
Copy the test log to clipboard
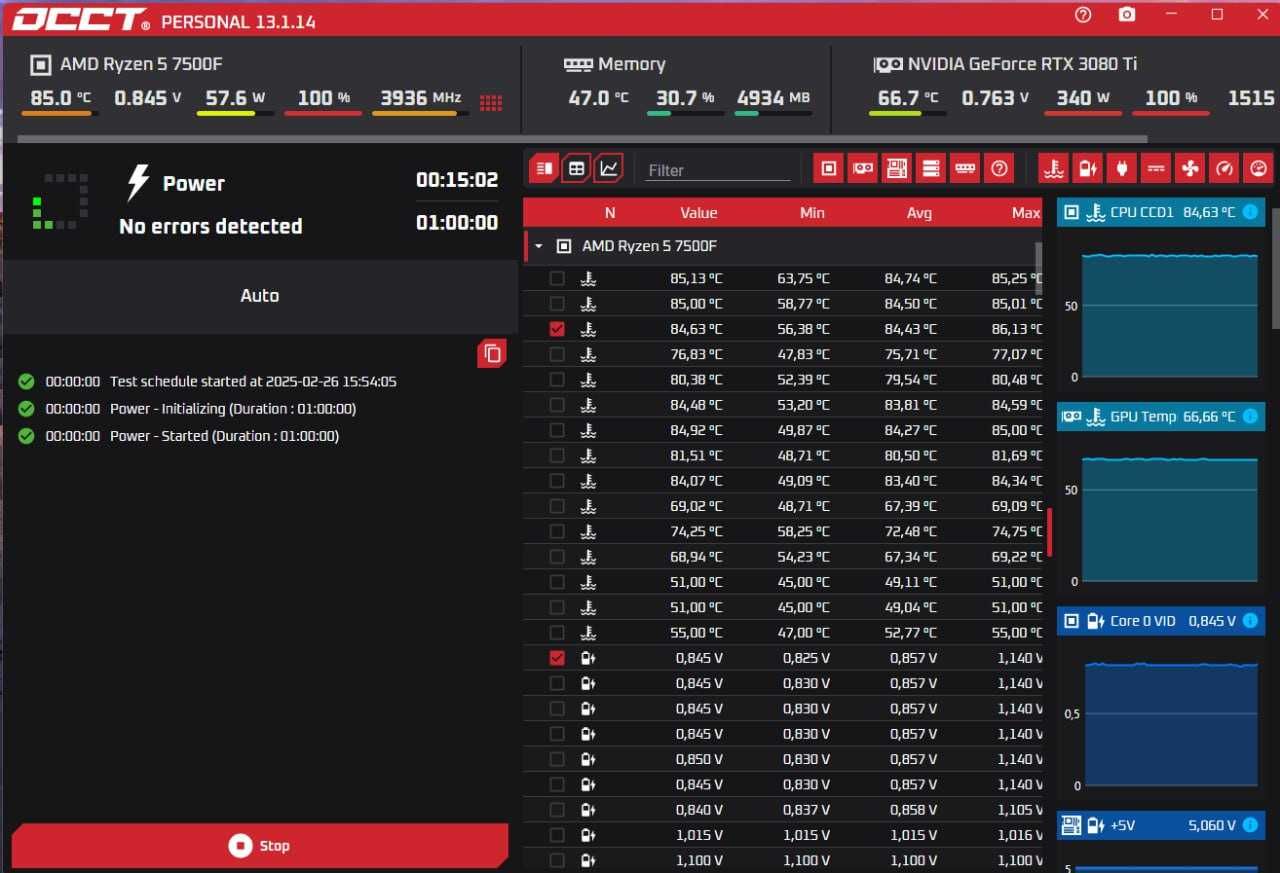pyautogui.click(x=491, y=353)
